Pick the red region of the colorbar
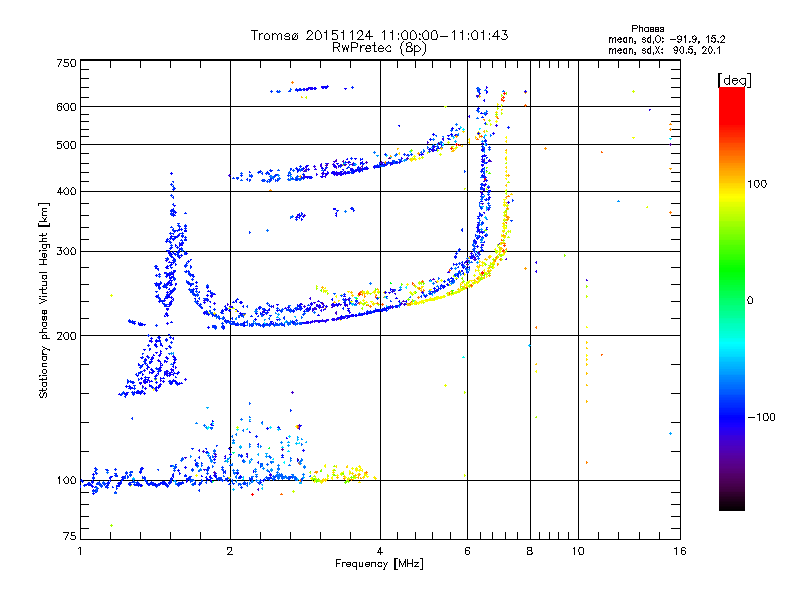 [x=732, y=105]
